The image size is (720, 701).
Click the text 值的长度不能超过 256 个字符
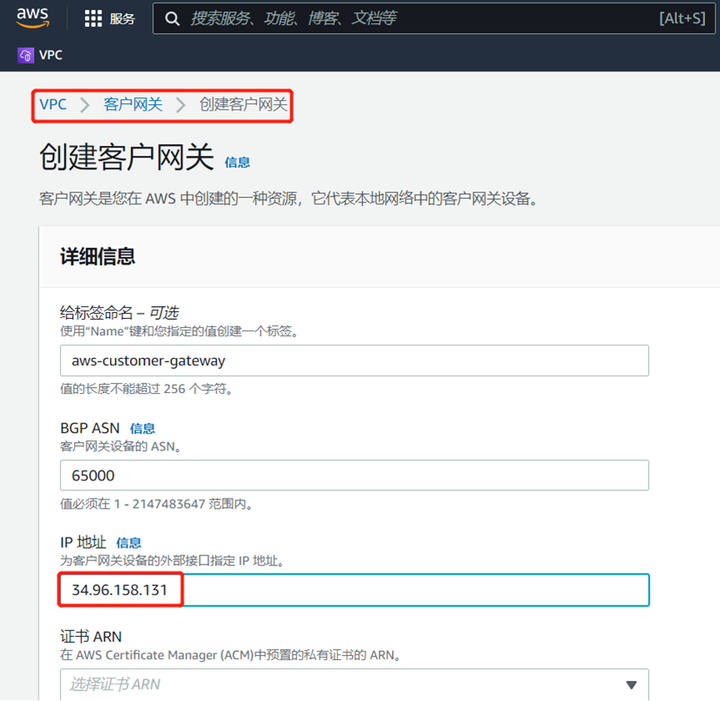[146, 389]
